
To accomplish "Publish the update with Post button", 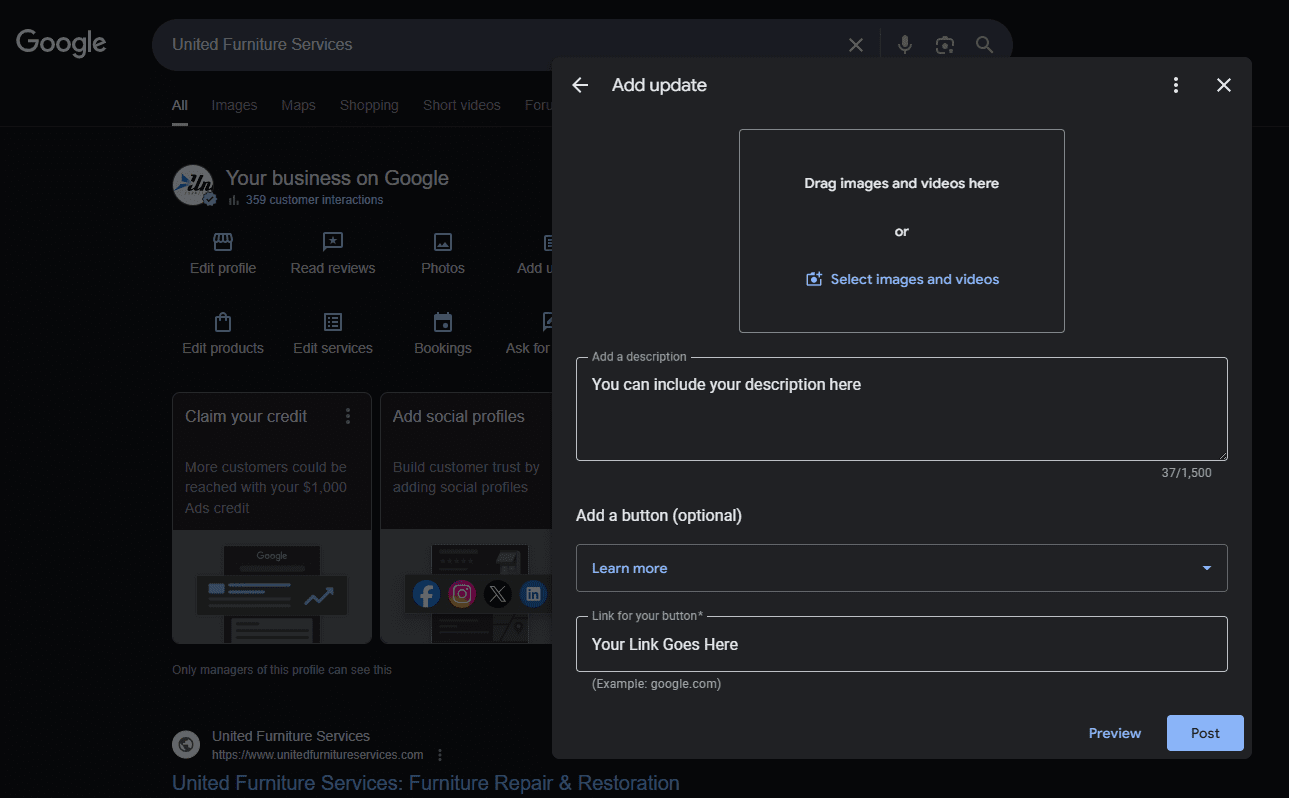I will 1205,733.
